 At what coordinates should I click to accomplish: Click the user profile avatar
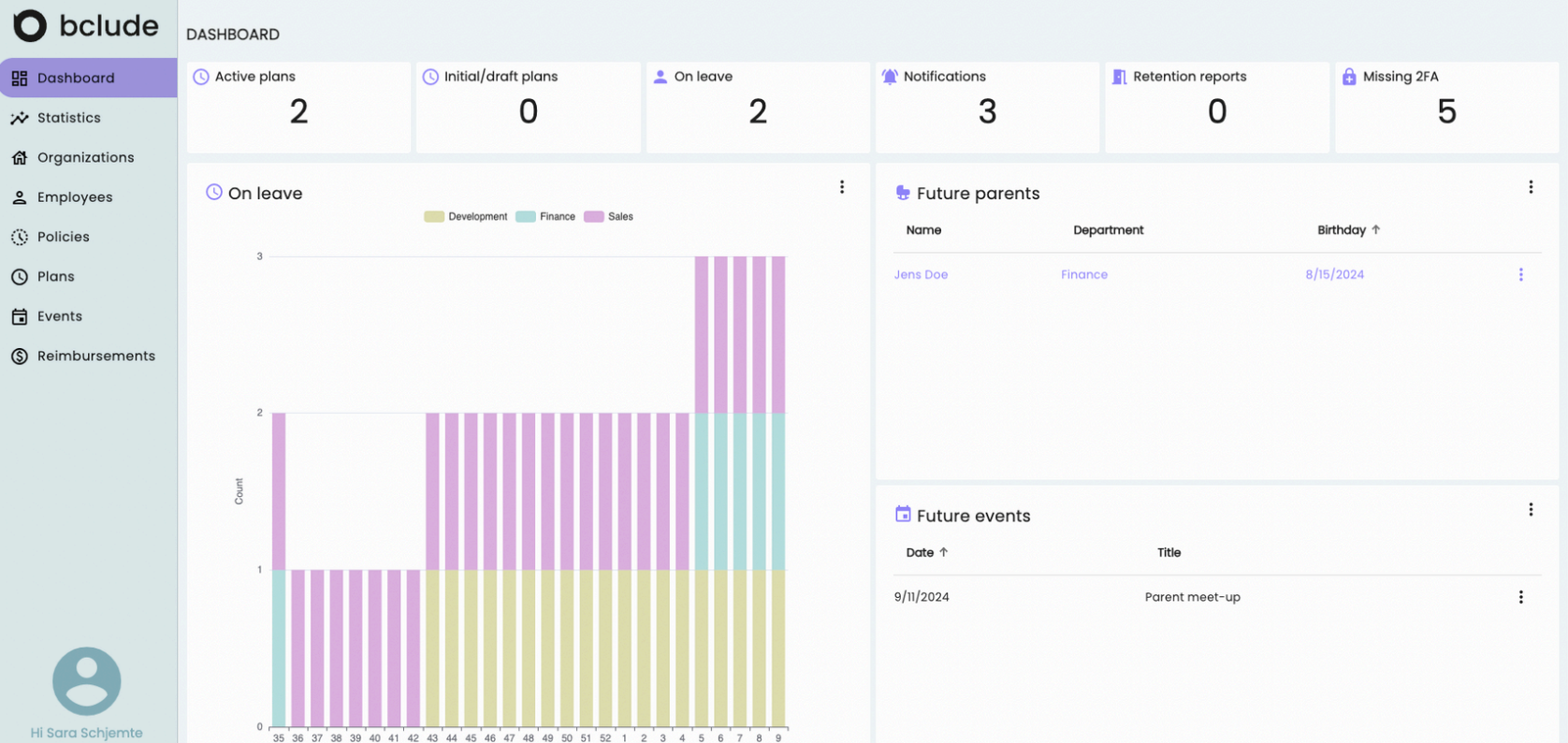86,681
